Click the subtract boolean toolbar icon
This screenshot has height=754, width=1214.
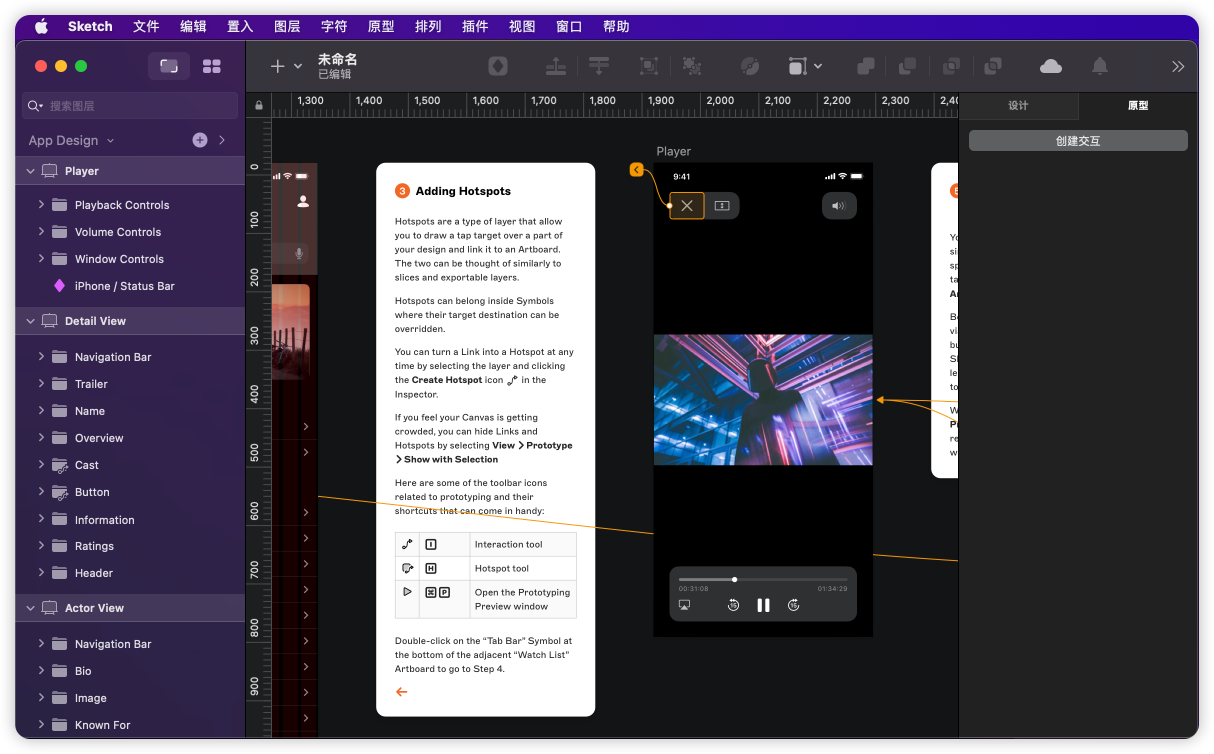(x=908, y=66)
